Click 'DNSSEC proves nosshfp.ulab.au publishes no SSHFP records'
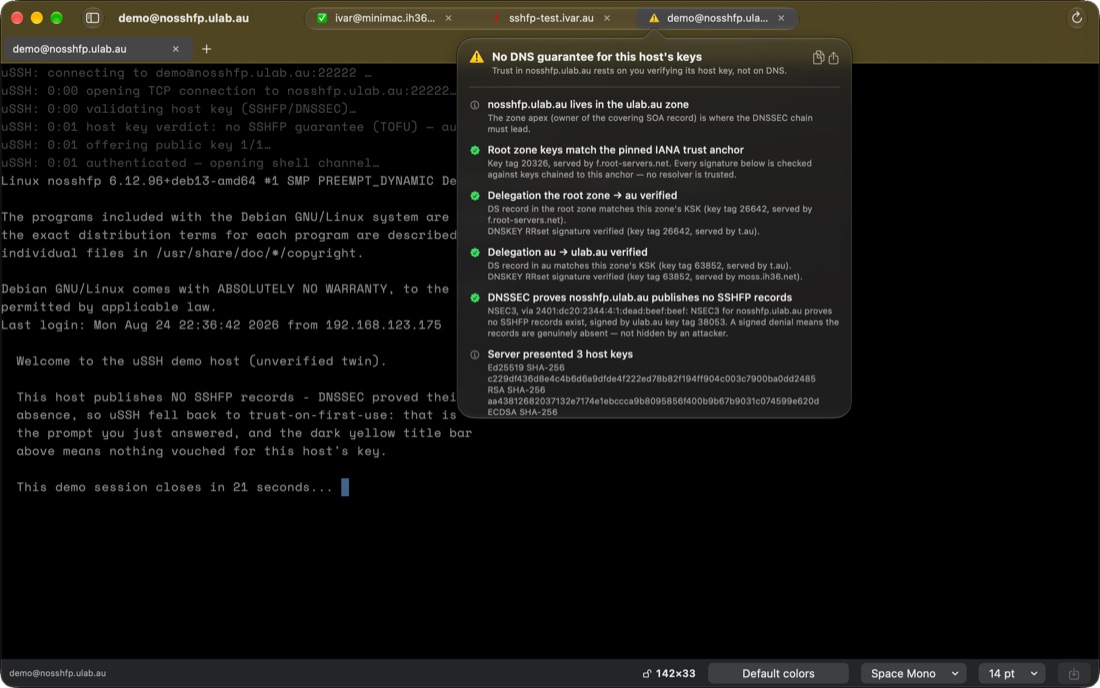This screenshot has width=1100, height=688. point(640,298)
